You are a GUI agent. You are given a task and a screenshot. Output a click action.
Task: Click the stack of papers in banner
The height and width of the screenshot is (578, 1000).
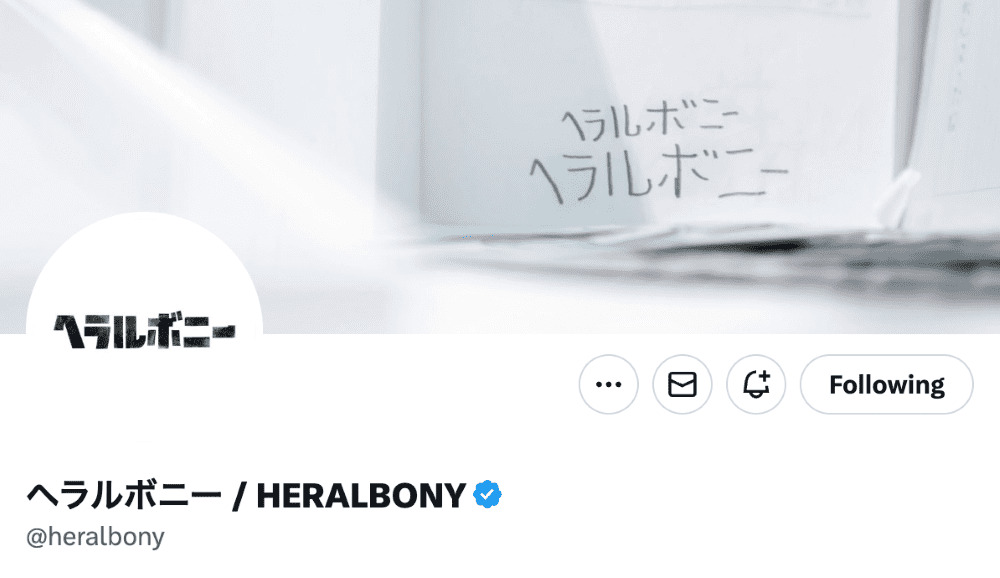[702, 250]
